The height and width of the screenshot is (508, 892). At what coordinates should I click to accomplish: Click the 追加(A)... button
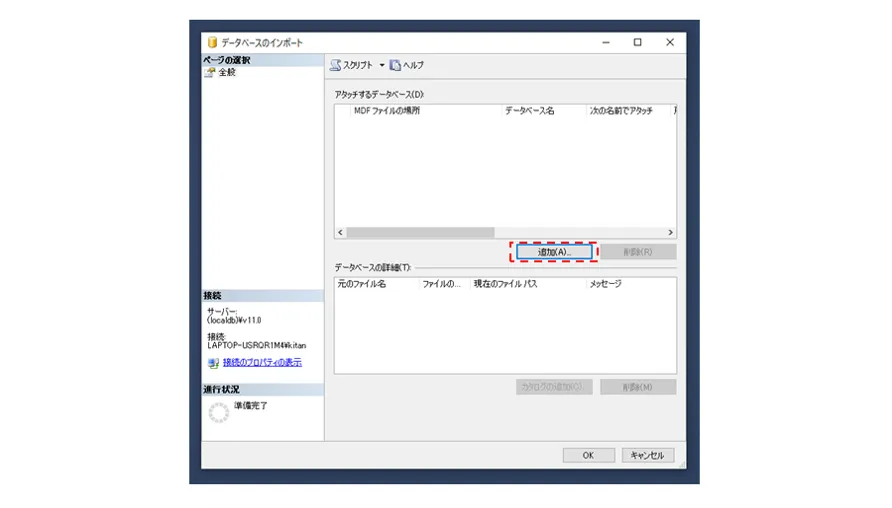coord(554,252)
